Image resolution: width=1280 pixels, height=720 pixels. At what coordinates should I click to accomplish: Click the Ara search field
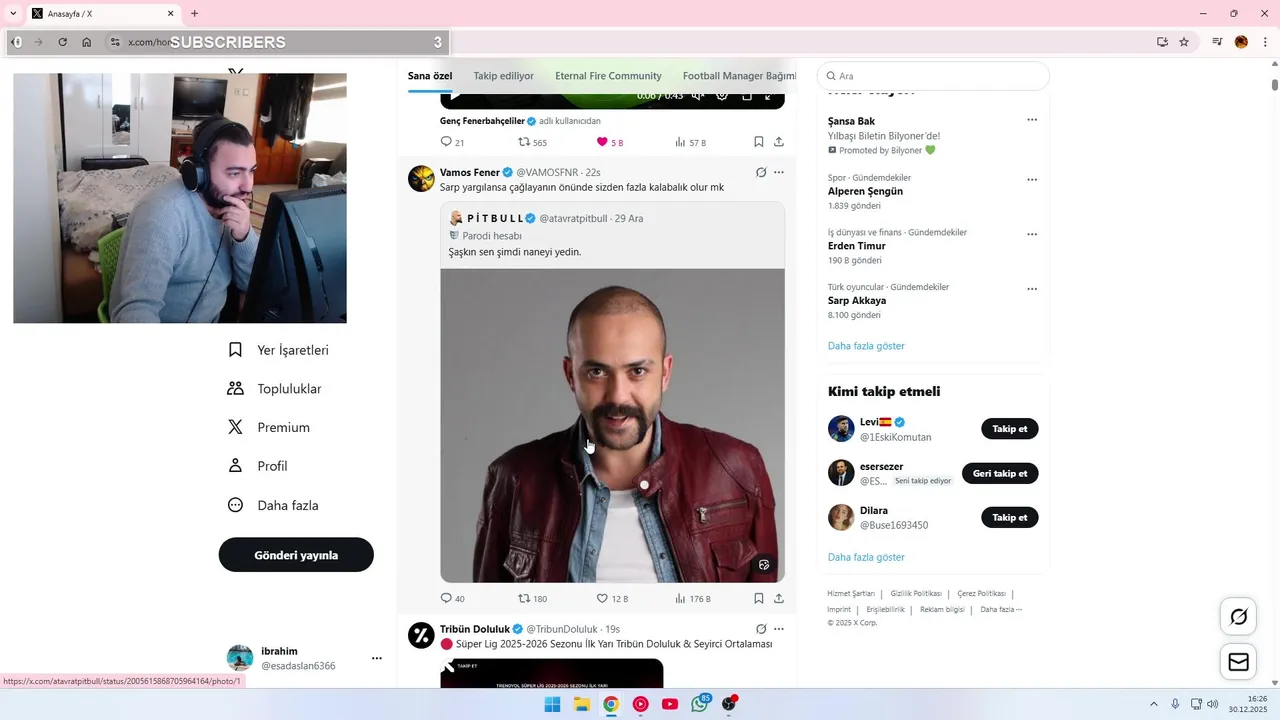point(933,76)
